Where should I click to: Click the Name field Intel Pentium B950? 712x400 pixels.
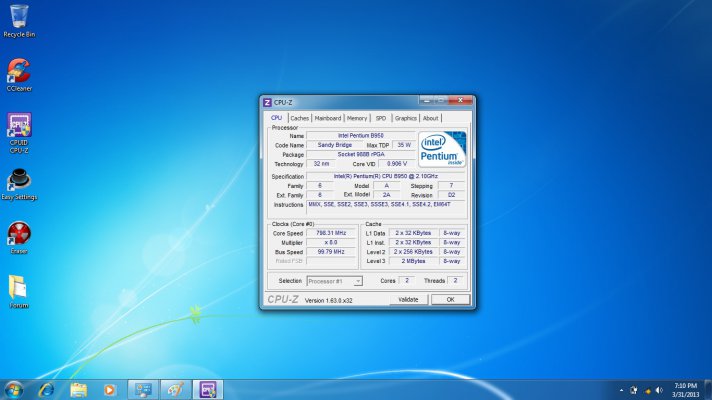pyautogui.click(x=361, y=135)
